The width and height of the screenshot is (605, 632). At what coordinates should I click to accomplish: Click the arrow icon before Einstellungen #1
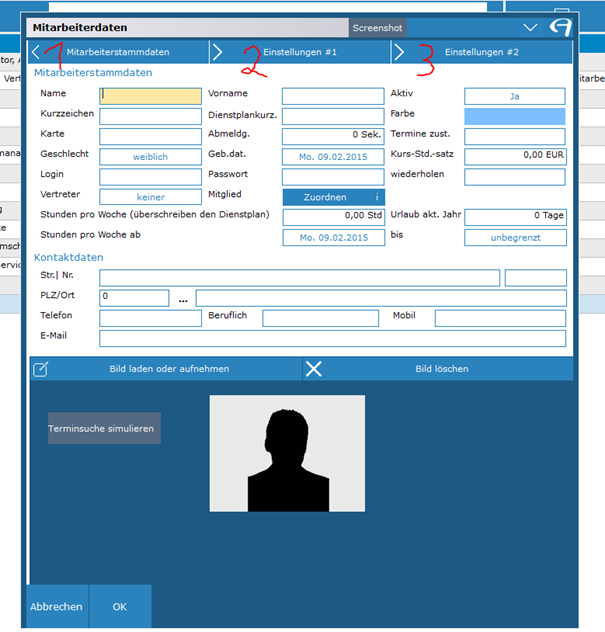point(218,51)
